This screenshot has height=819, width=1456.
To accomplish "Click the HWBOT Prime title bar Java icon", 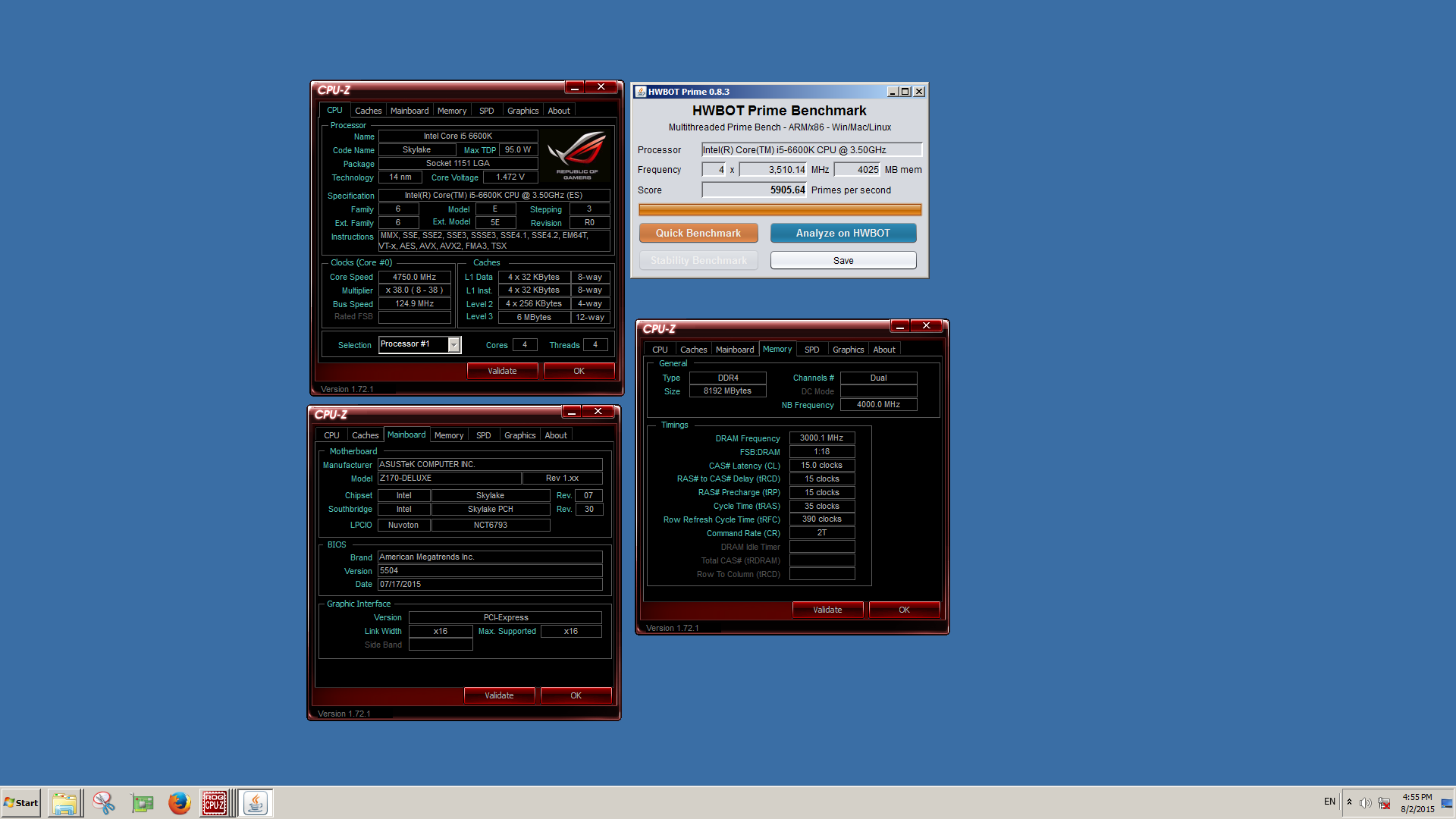I will click(641, 92).
